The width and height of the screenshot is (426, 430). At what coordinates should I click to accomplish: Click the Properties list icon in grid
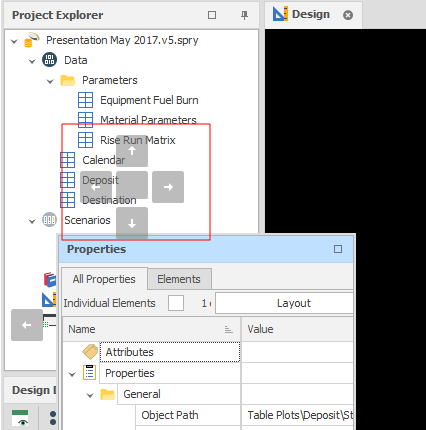(x=89, y=373)
